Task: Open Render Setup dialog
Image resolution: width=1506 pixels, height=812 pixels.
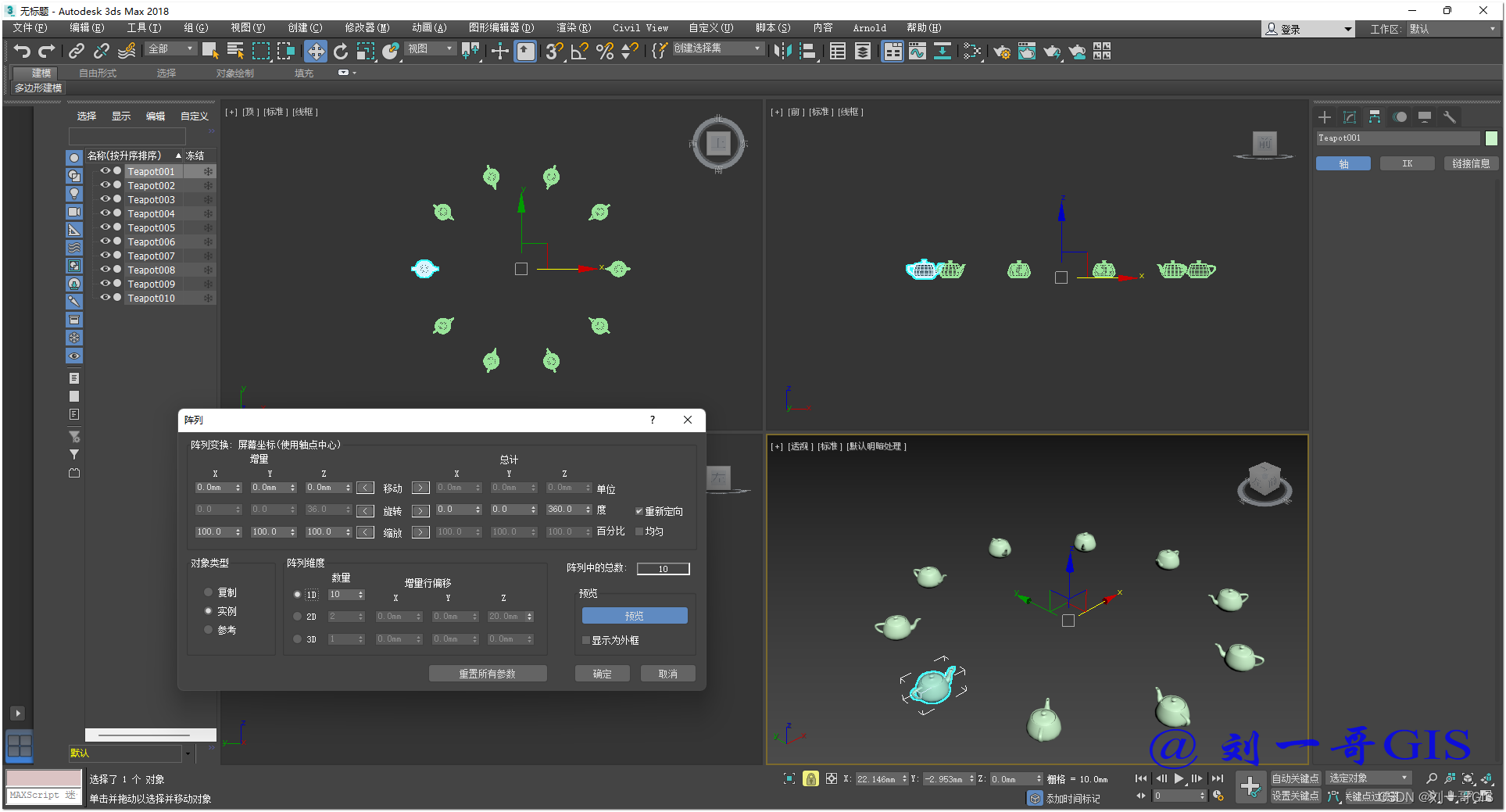Action: [1001, 52]
